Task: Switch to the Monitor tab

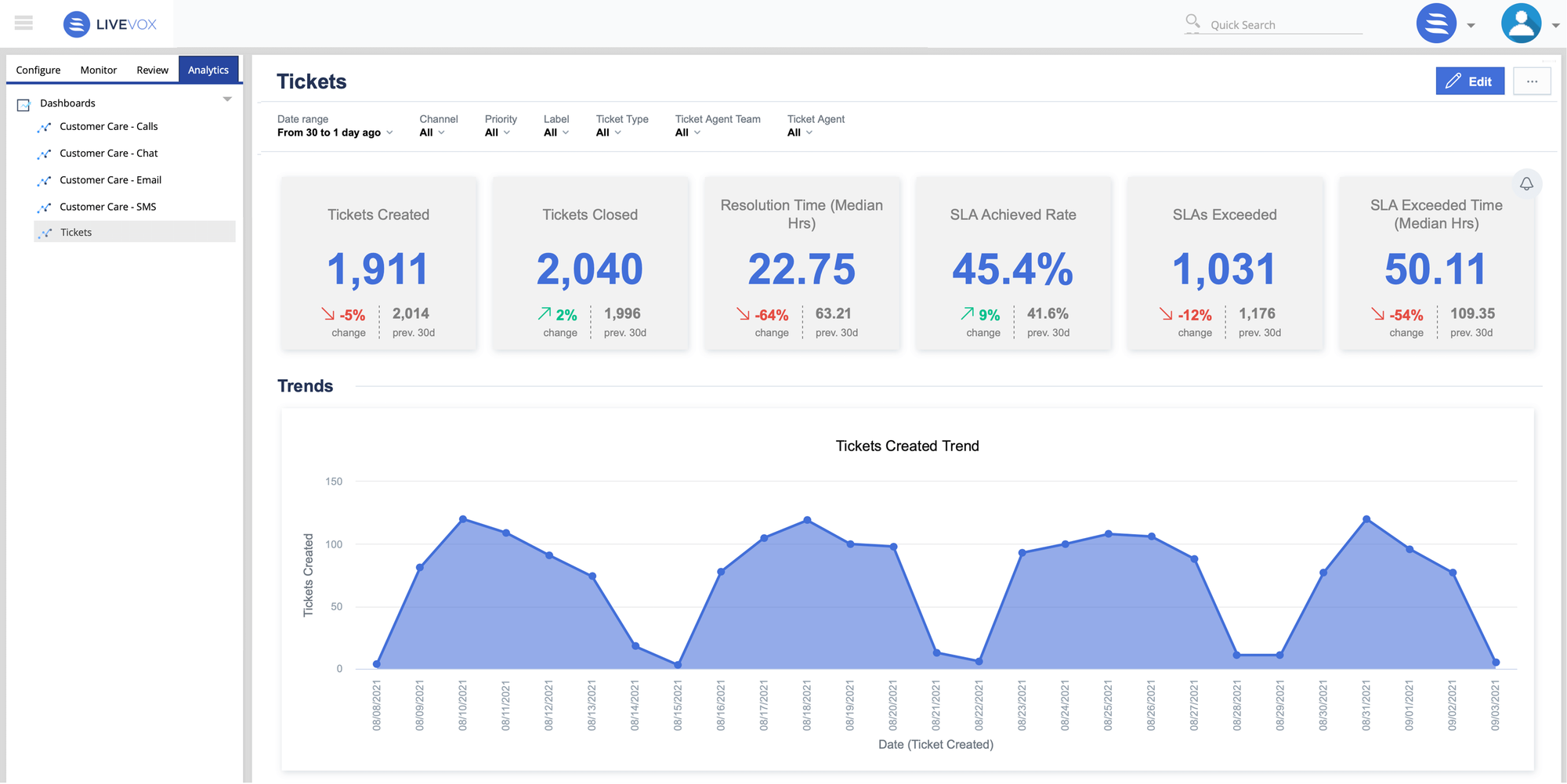Action: click(x=98, y=70)
